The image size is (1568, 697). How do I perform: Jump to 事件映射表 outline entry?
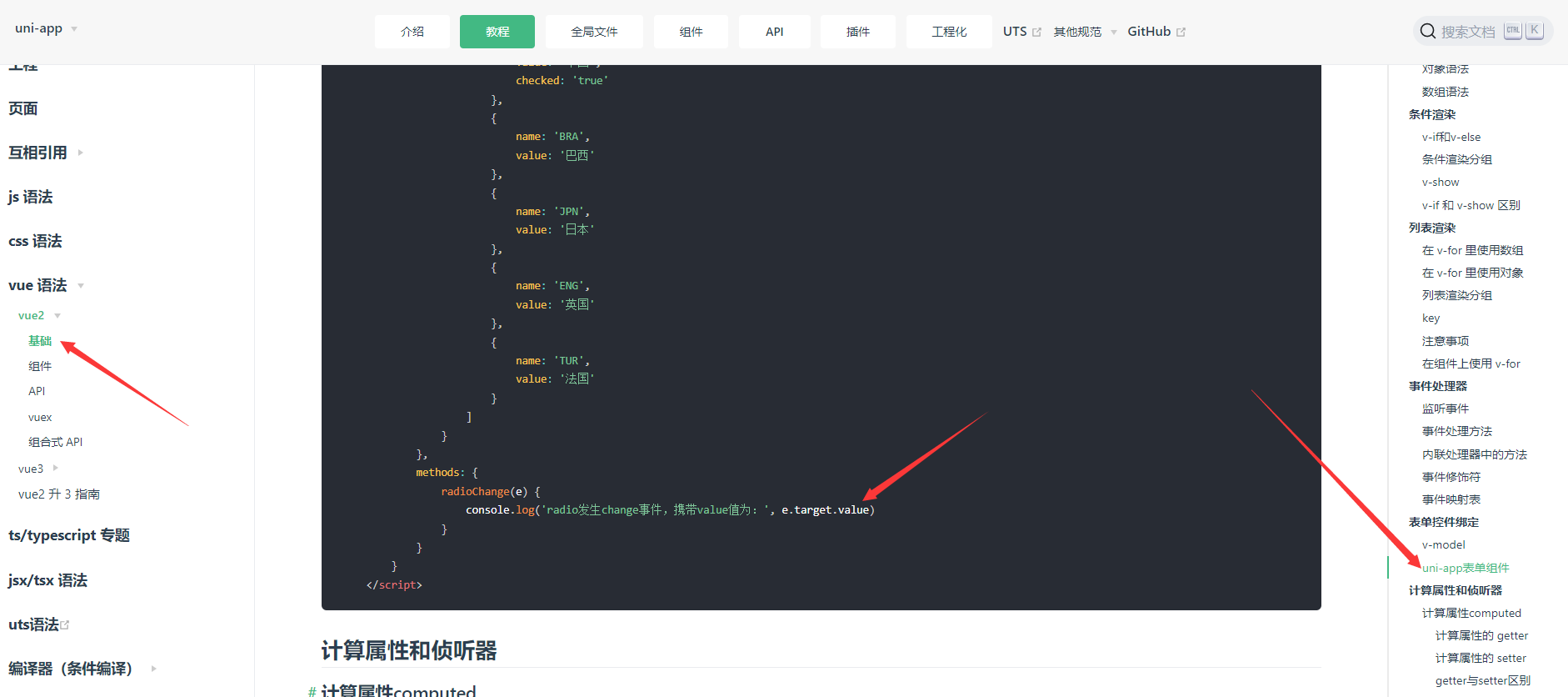pos(1451,499)
